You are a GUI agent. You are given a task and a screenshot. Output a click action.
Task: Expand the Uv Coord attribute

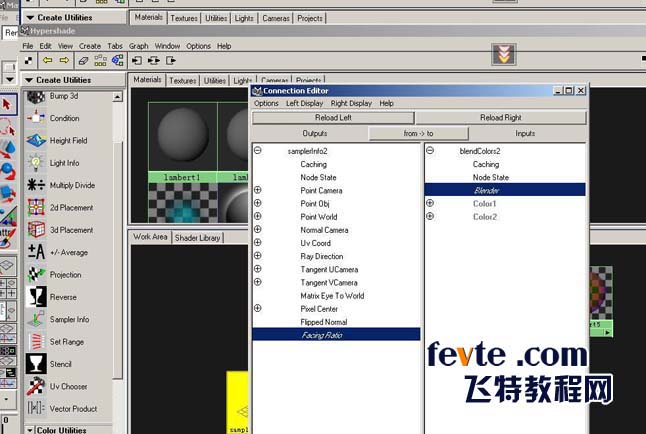[x=257, y=242]
